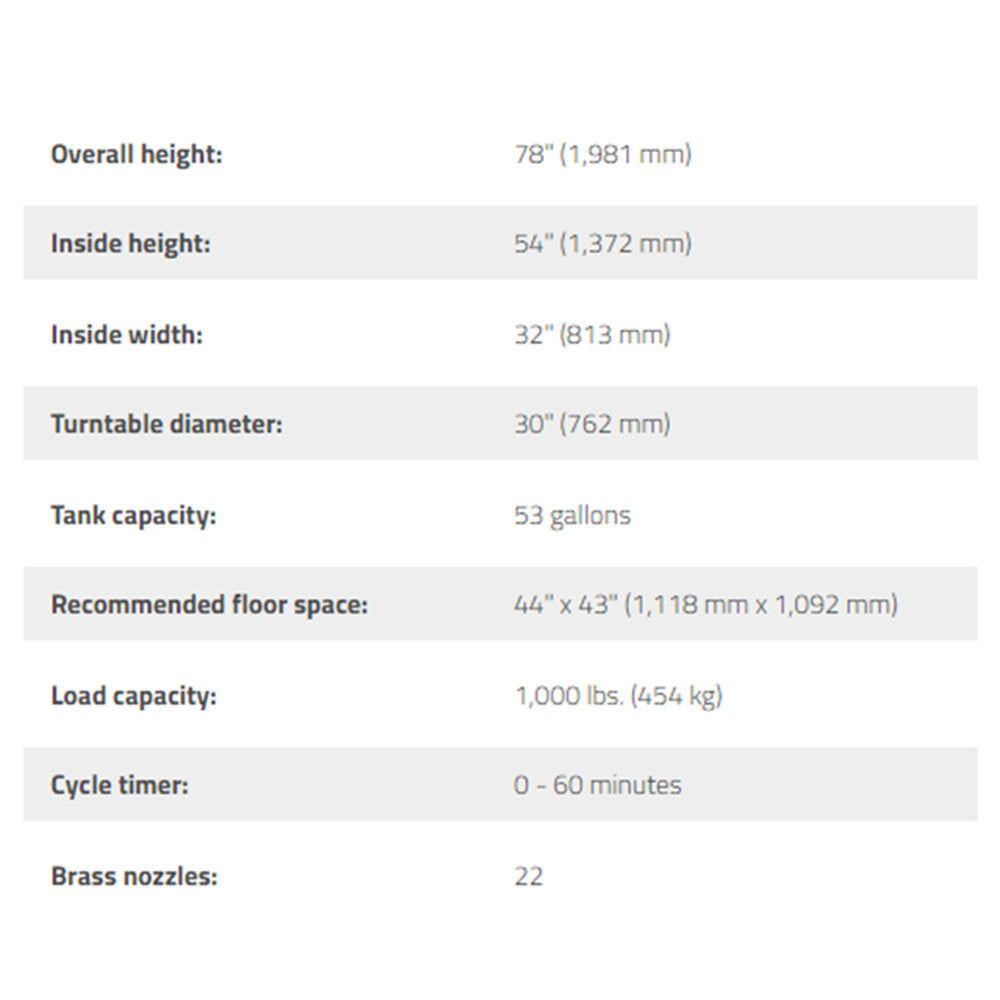Select the Inside height label
Viewport: 1000px width, 1000px height.
click(131, 244)
